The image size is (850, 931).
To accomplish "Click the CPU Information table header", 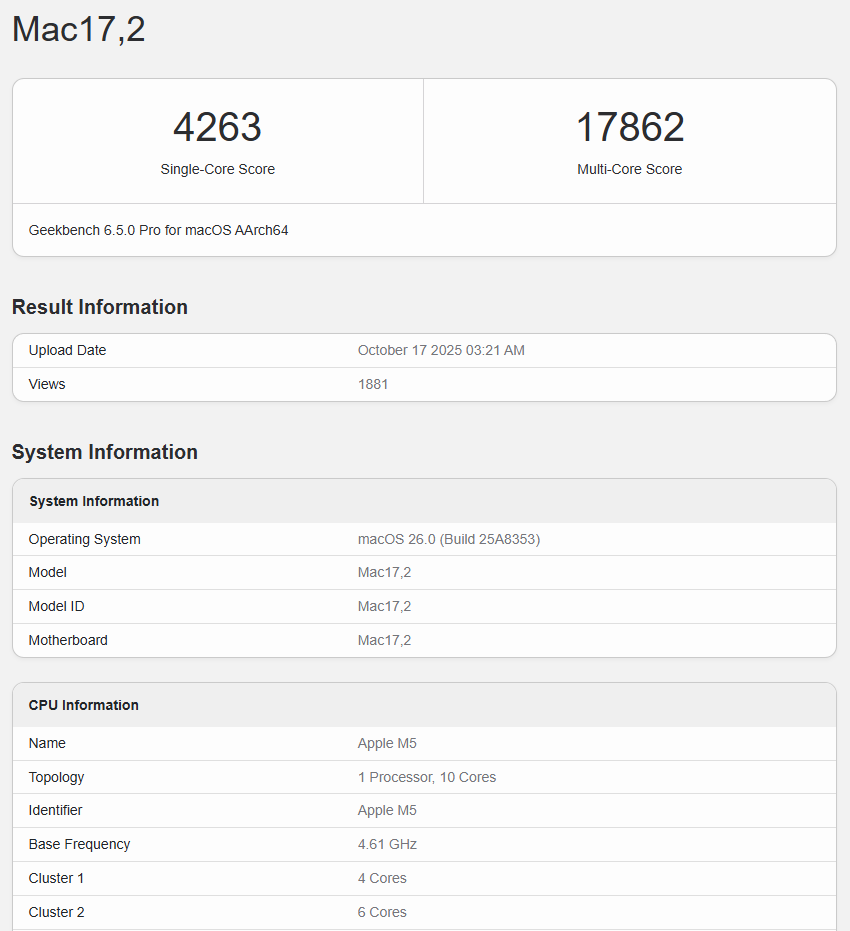I will 84,705.
